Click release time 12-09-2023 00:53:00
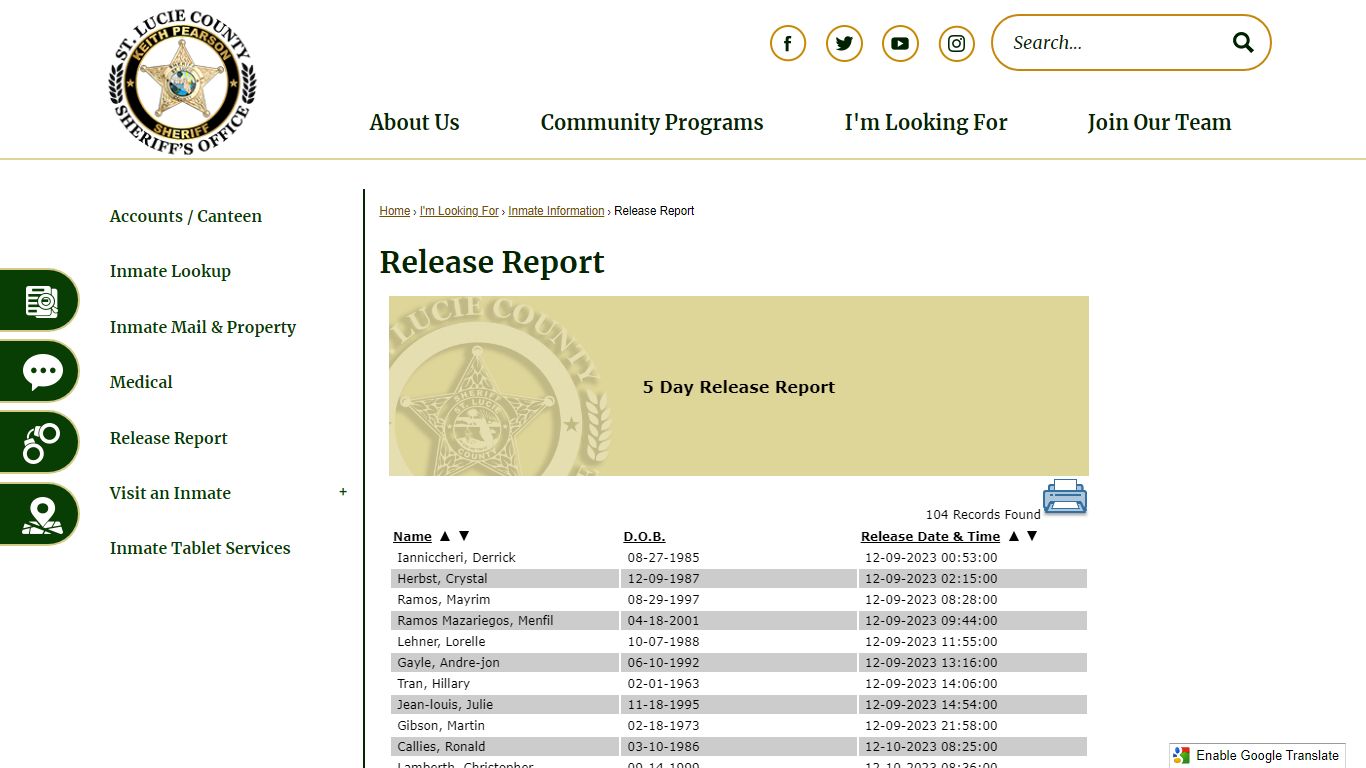1366x768 pixels. [x=931, y=558]
